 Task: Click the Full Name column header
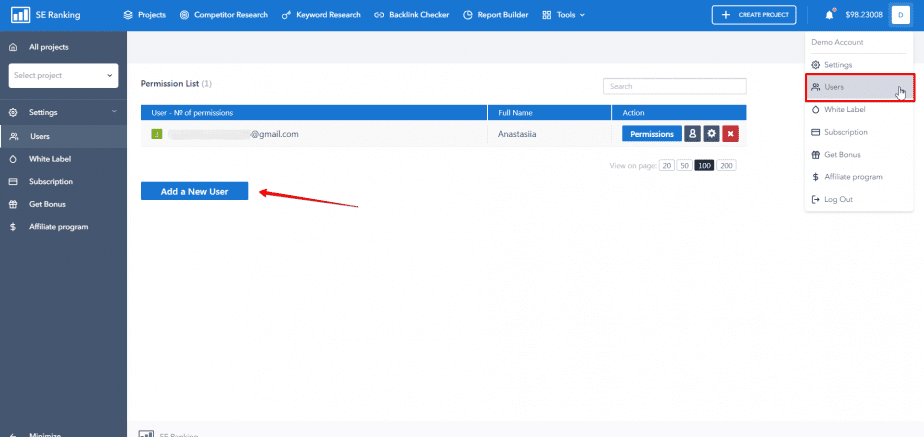point(549,112)
